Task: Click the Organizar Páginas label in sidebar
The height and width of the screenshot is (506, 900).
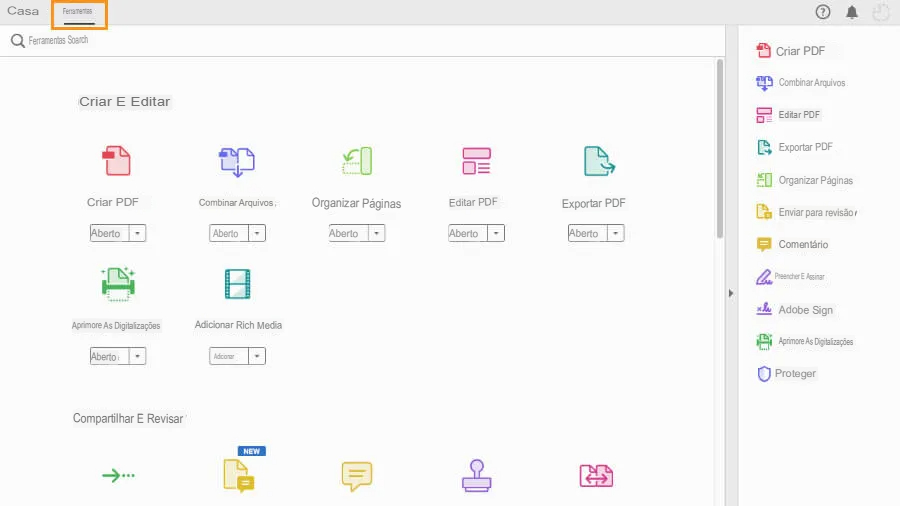Action: (816, 180)
